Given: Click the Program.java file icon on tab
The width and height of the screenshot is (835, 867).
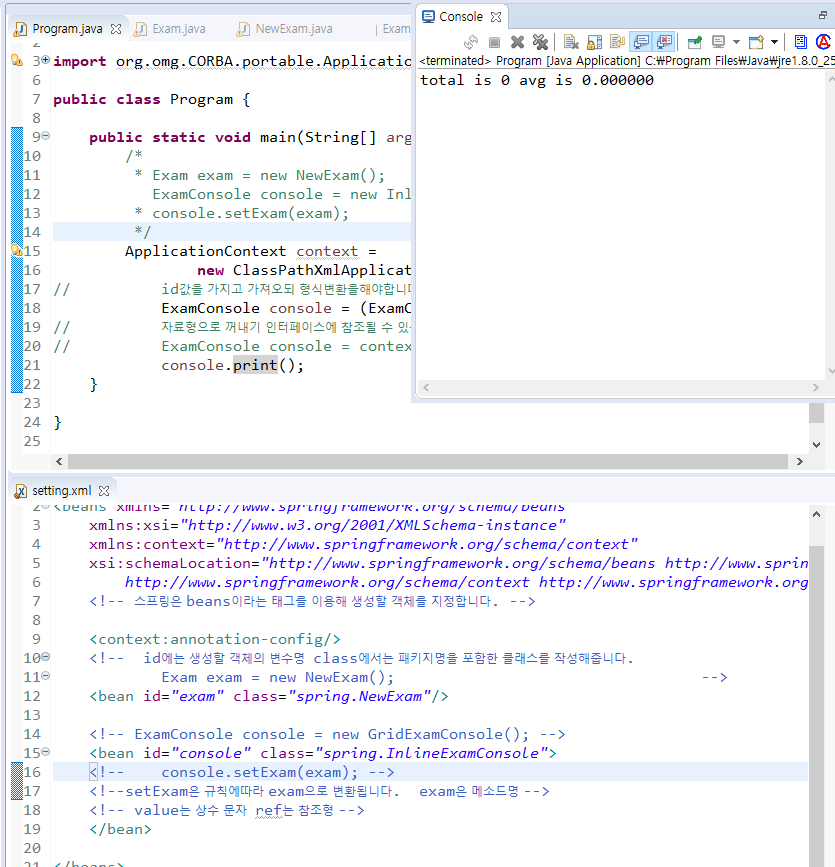Looking at the screenshot, I should [x=20, y=29].
